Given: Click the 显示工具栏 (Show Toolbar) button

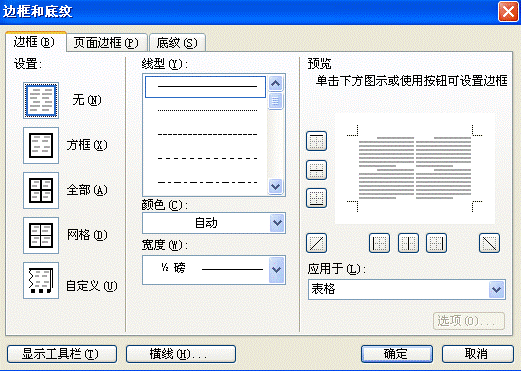Looking at the screenshot, I should 62,354.
